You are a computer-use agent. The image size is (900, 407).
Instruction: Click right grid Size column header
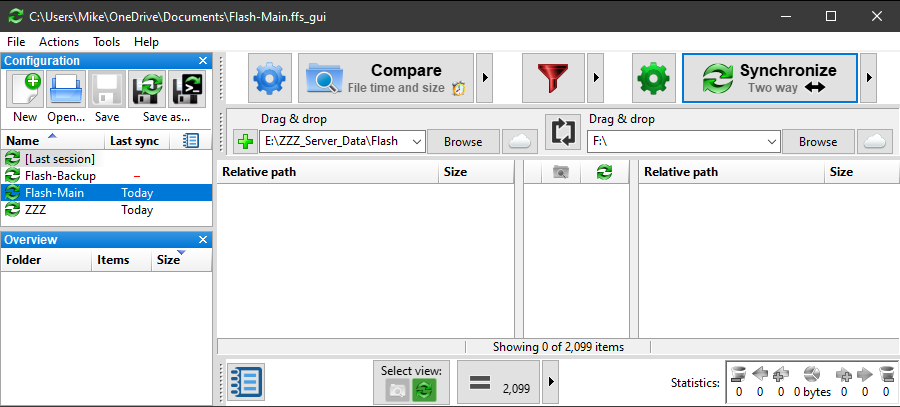[863, 172]
